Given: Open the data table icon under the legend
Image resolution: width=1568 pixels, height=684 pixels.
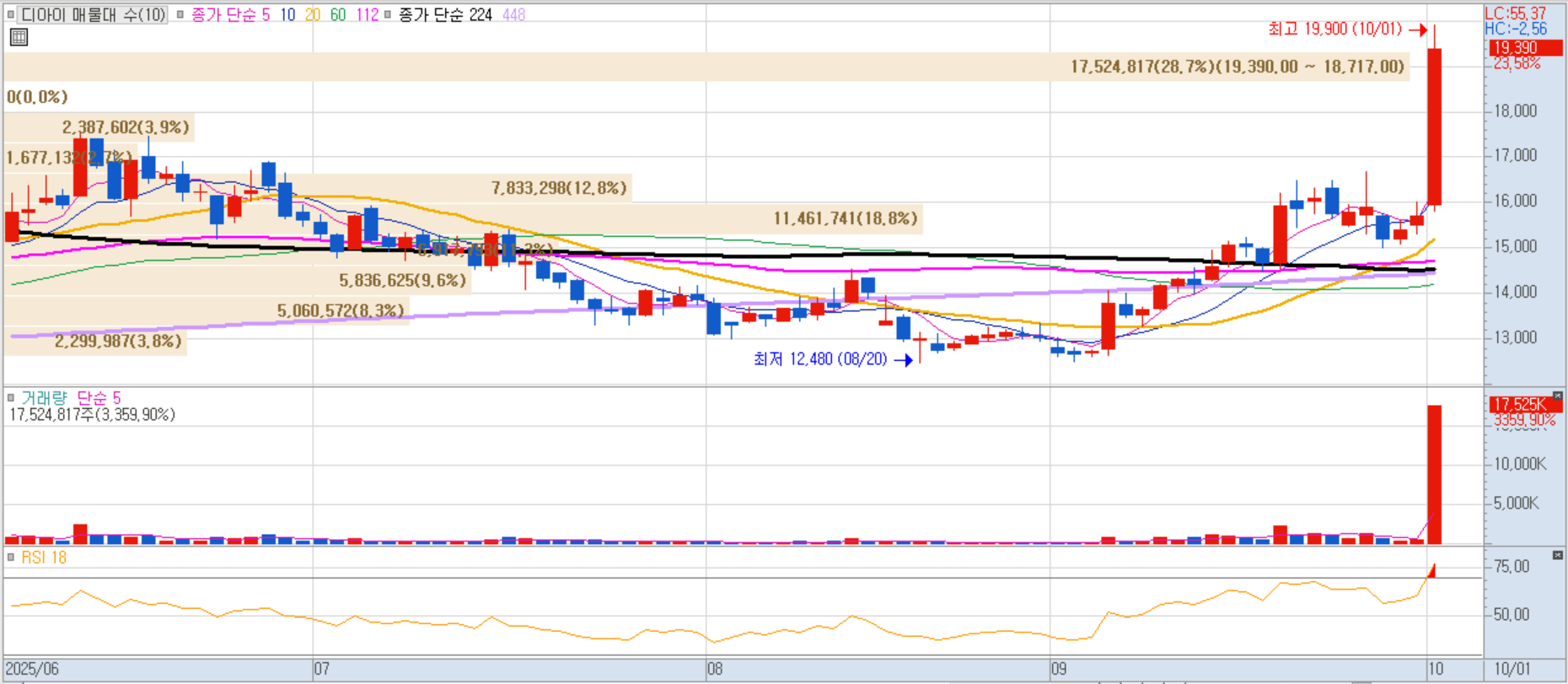Looking at the screenshot, I should click(x=19, y=37).
